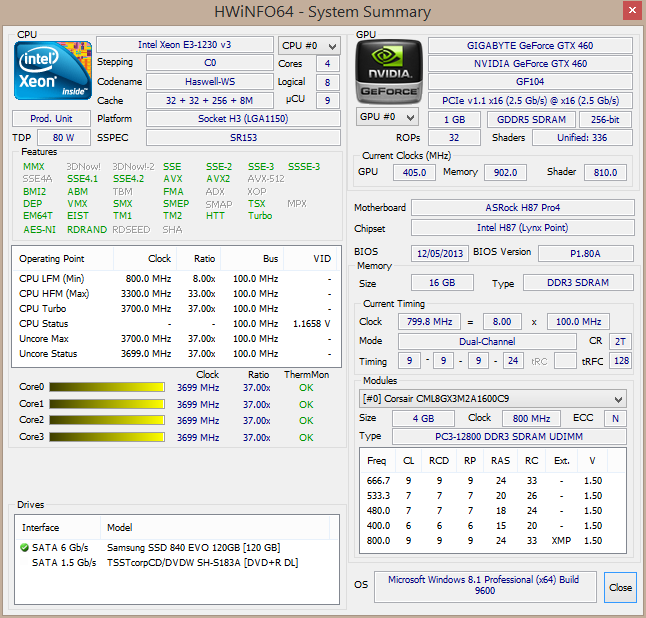Click the green SATA 6 Gb/s status icon
Viewport: 646px width, 618px height.
pyautogui.click(x=24, y=548)
